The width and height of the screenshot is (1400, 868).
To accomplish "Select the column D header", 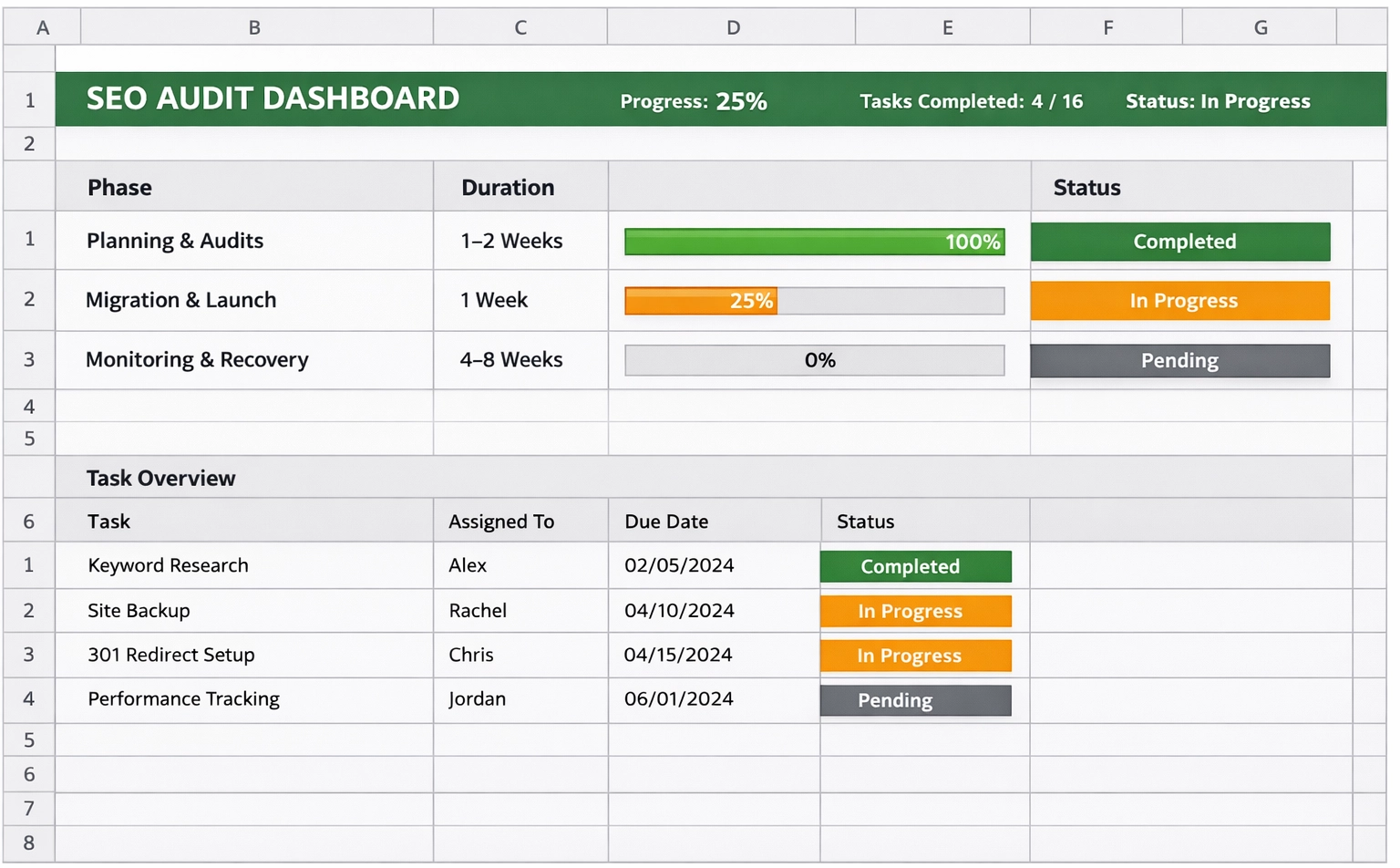I will coord(732,27).
